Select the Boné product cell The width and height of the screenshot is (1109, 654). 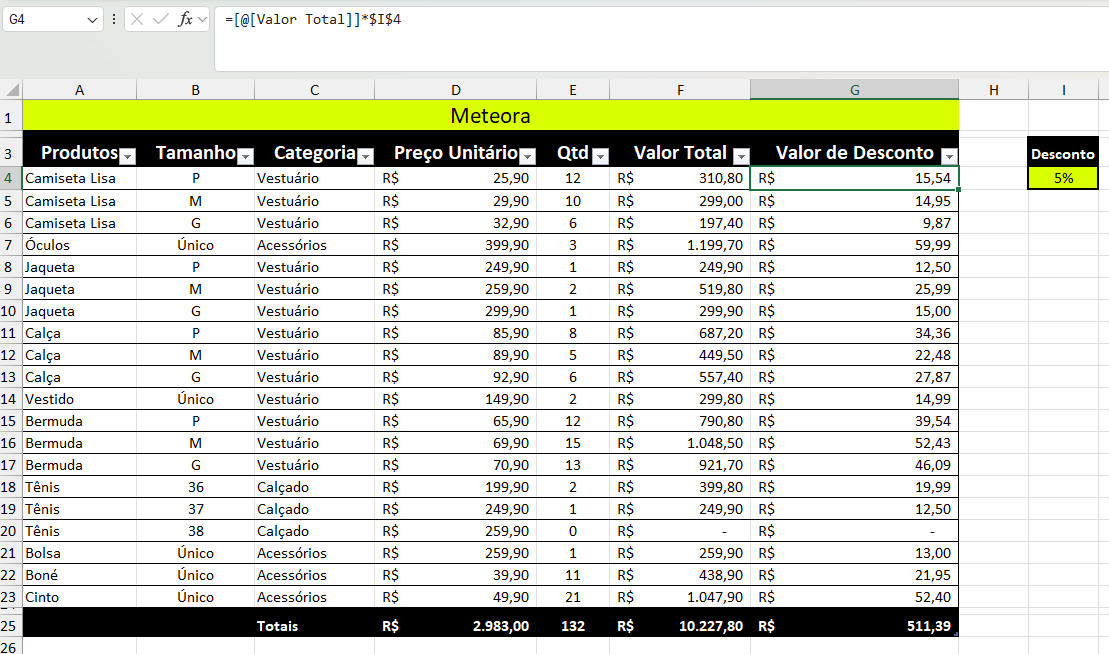79,575
